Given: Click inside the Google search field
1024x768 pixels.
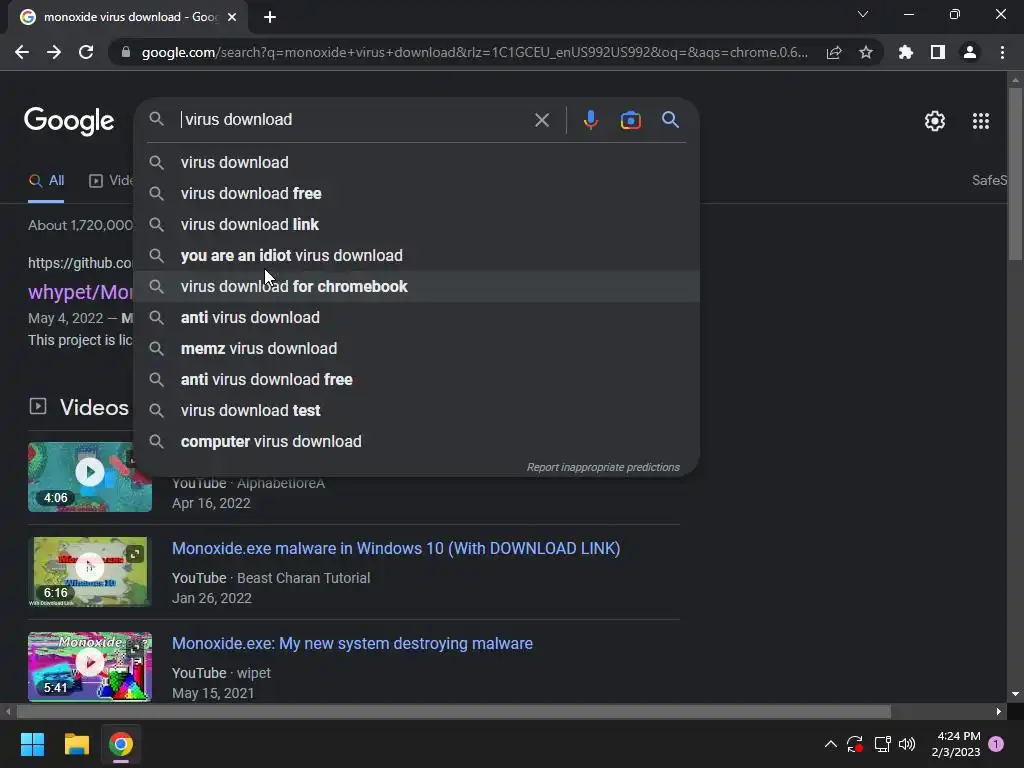Looking at the screenshot, I should tap(353, 120).
